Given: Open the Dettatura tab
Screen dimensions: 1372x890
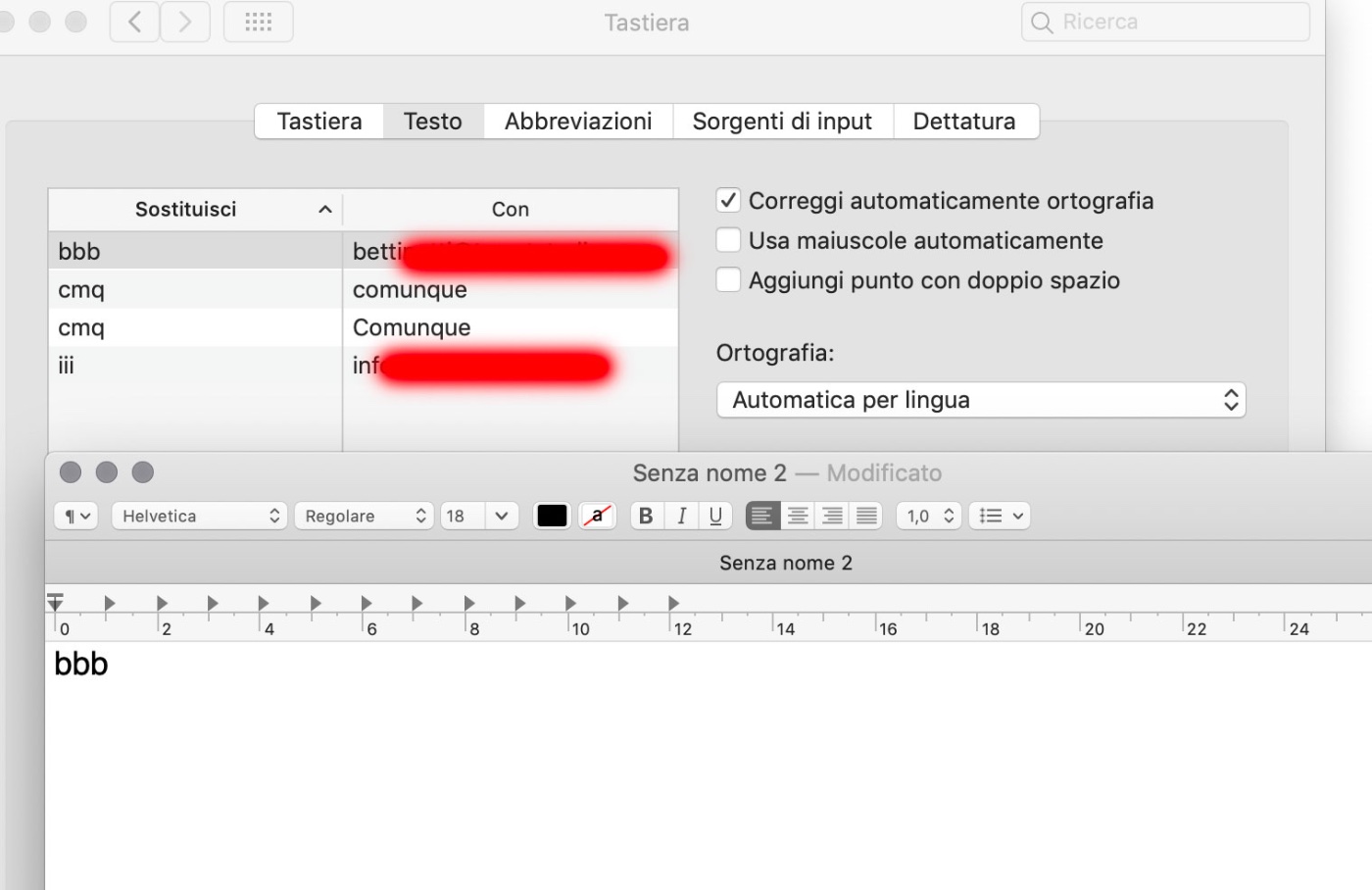Looking at the screenshot, I should coord(964,122).
